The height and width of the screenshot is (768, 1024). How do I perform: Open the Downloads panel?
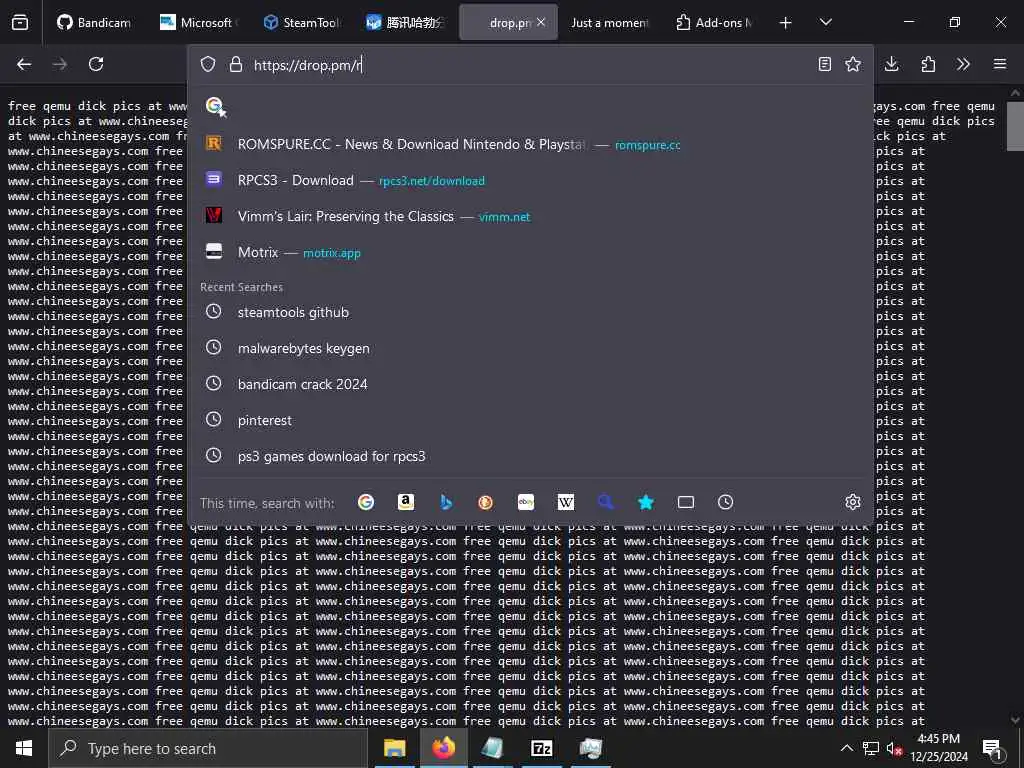tap(891, 64)
